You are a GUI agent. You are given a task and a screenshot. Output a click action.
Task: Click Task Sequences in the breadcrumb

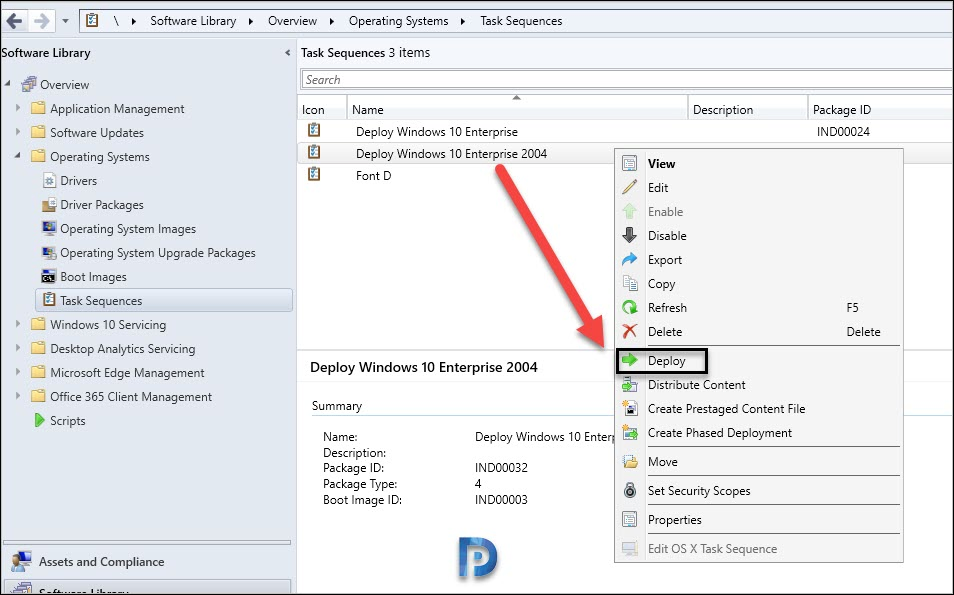click(521, 21)
